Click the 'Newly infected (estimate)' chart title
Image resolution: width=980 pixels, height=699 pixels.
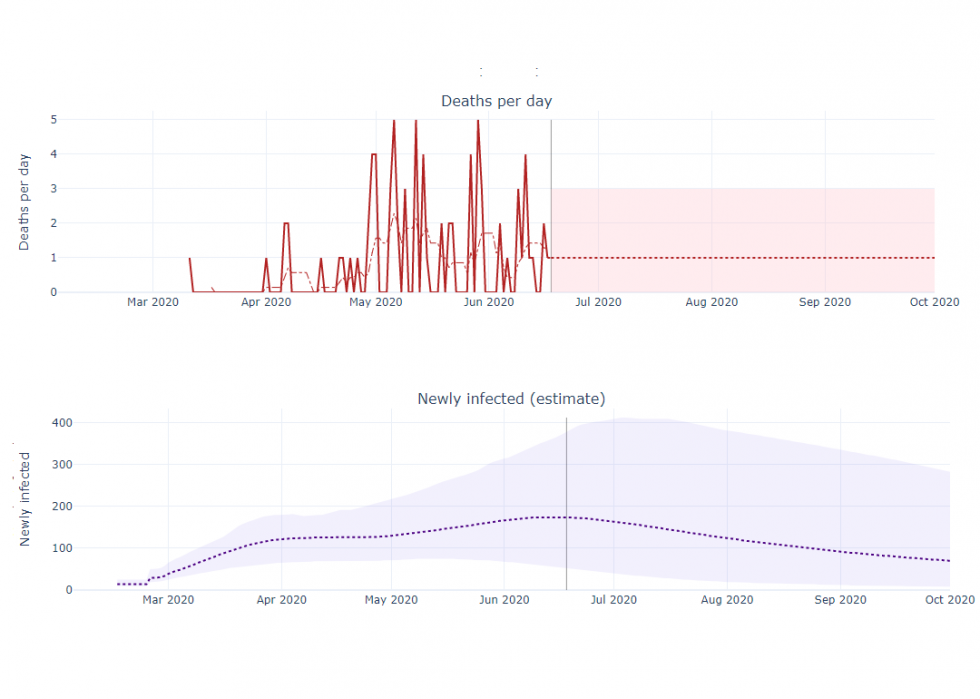(x=511, y=399)
